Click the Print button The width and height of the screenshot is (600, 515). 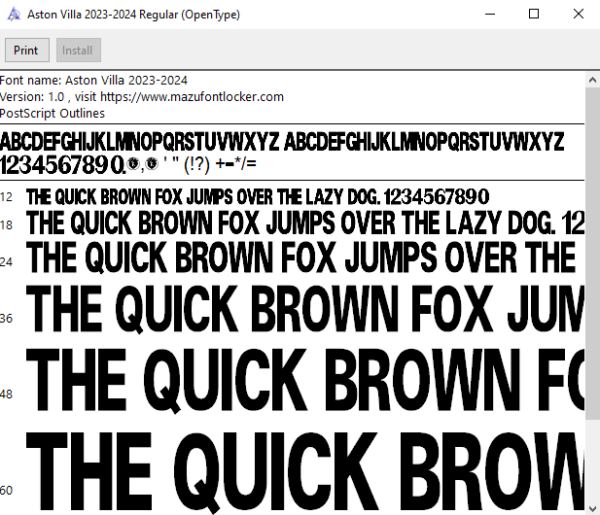[27, 50]
